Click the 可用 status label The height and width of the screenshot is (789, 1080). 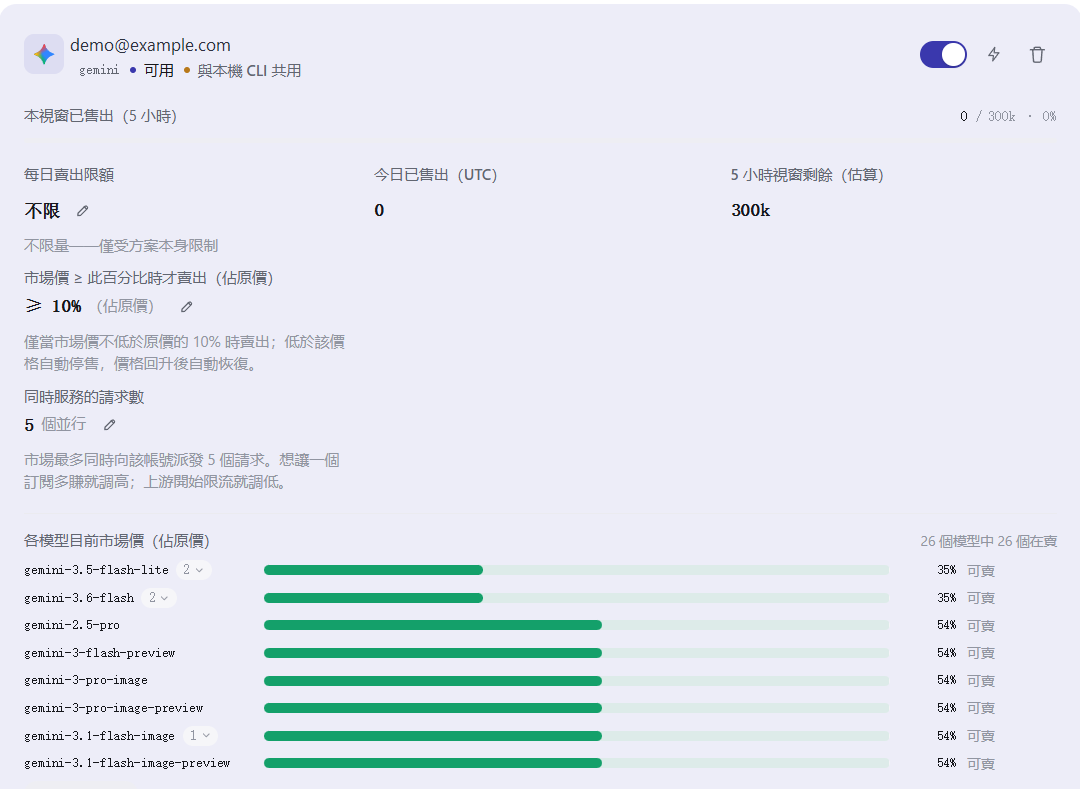pos(159,70)
